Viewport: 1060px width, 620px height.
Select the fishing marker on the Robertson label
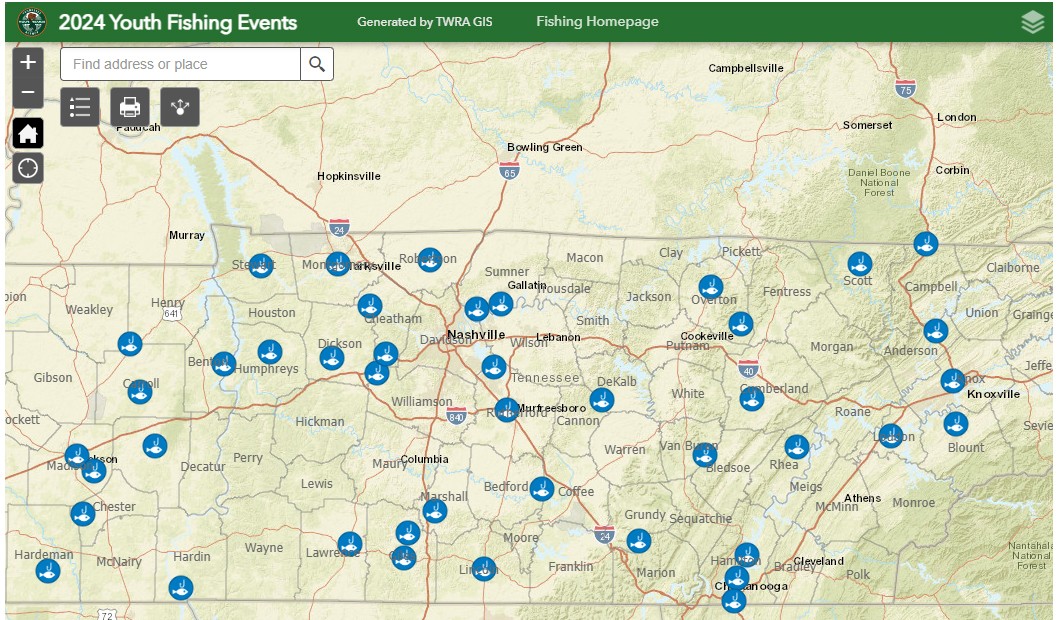(430, 260)
